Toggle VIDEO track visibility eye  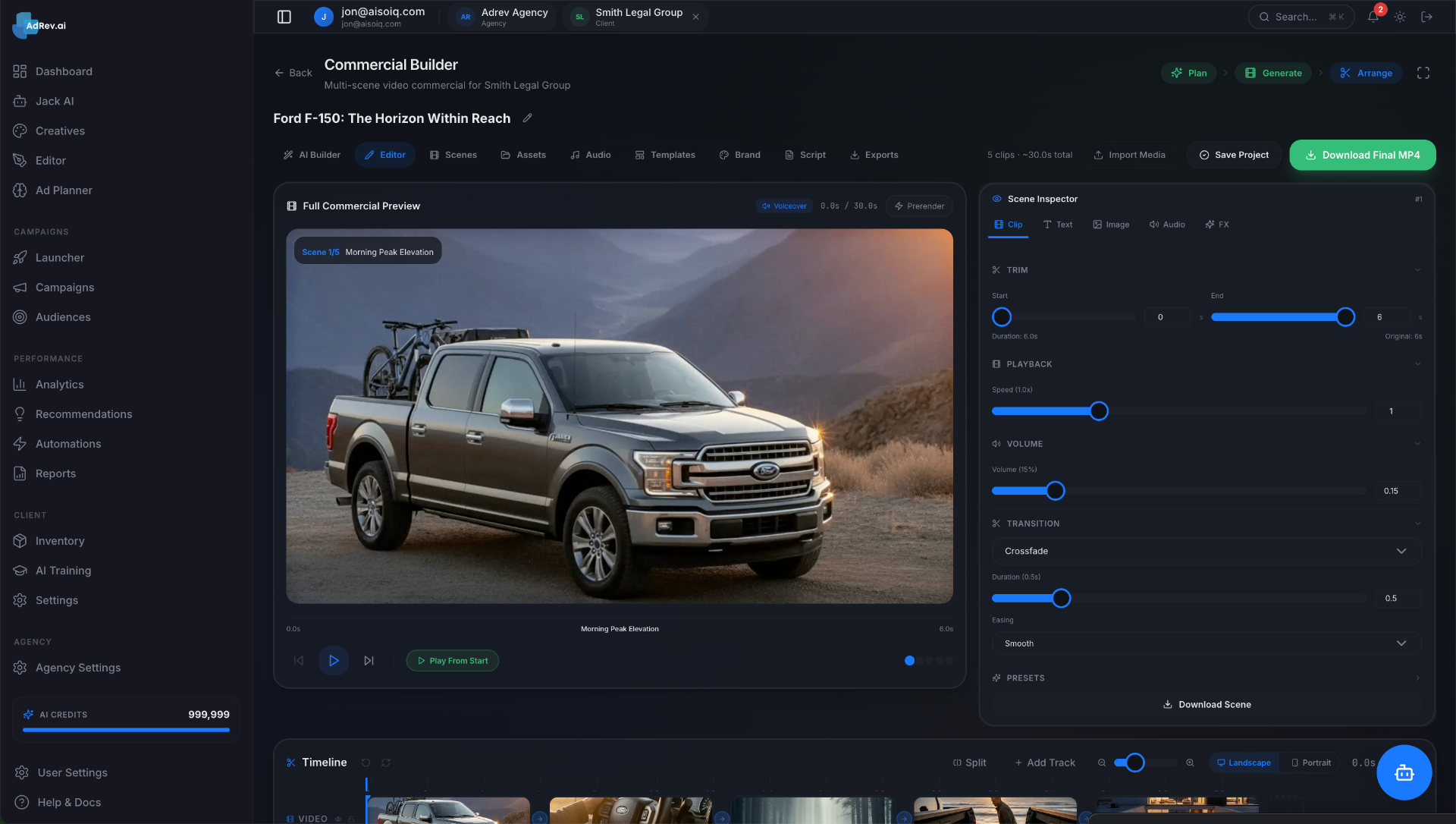click(339, 819)
